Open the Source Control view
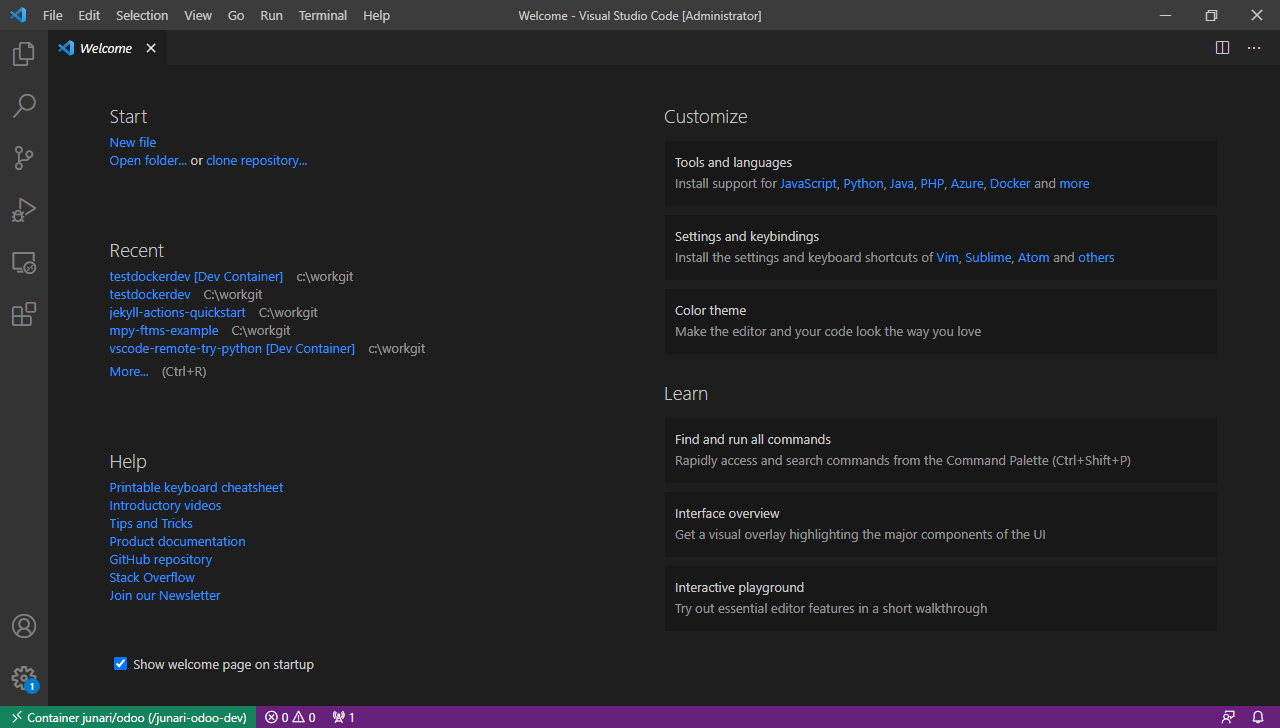This screenshot has width=1280, height=728. click(24, 158)
